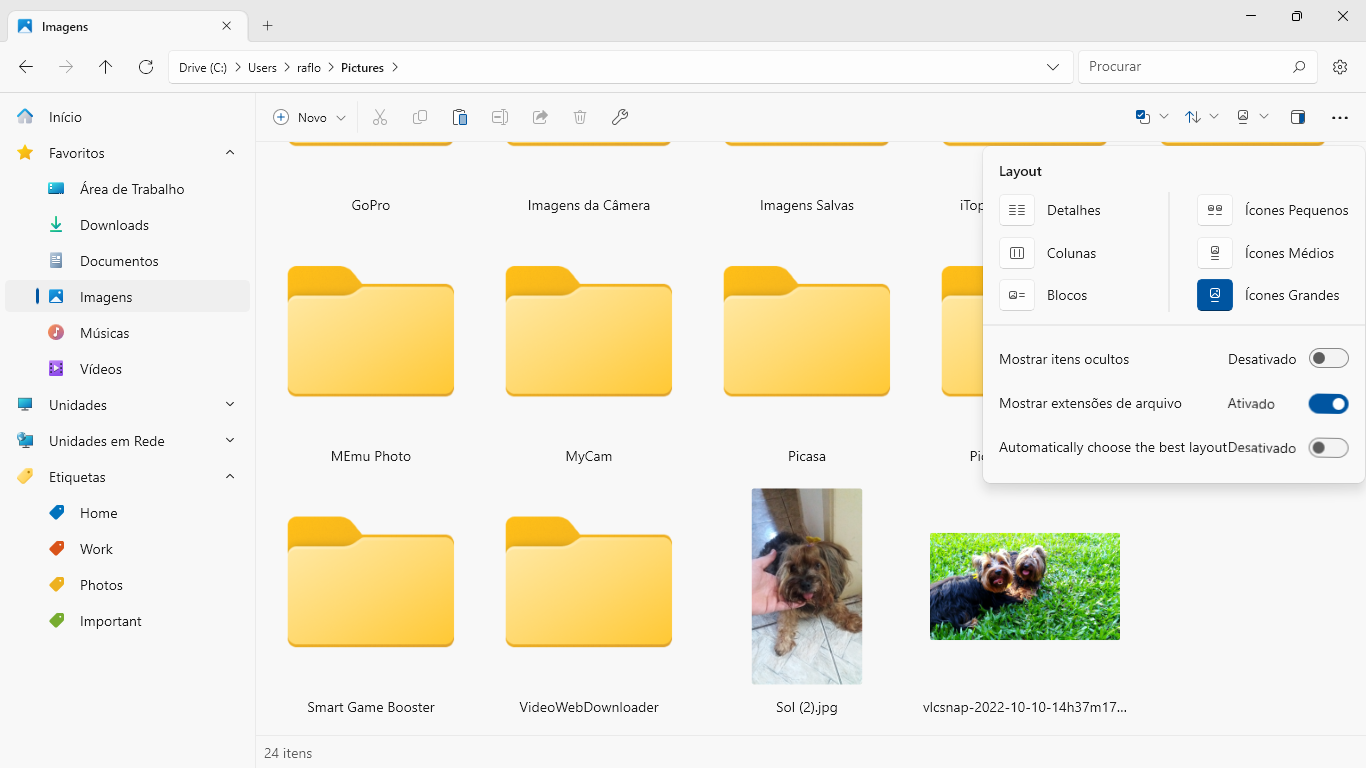Select the vlcsnap-2022-10-10 image thumbnail
The image size is (1366, 768).
click(x=1025, y=586)
